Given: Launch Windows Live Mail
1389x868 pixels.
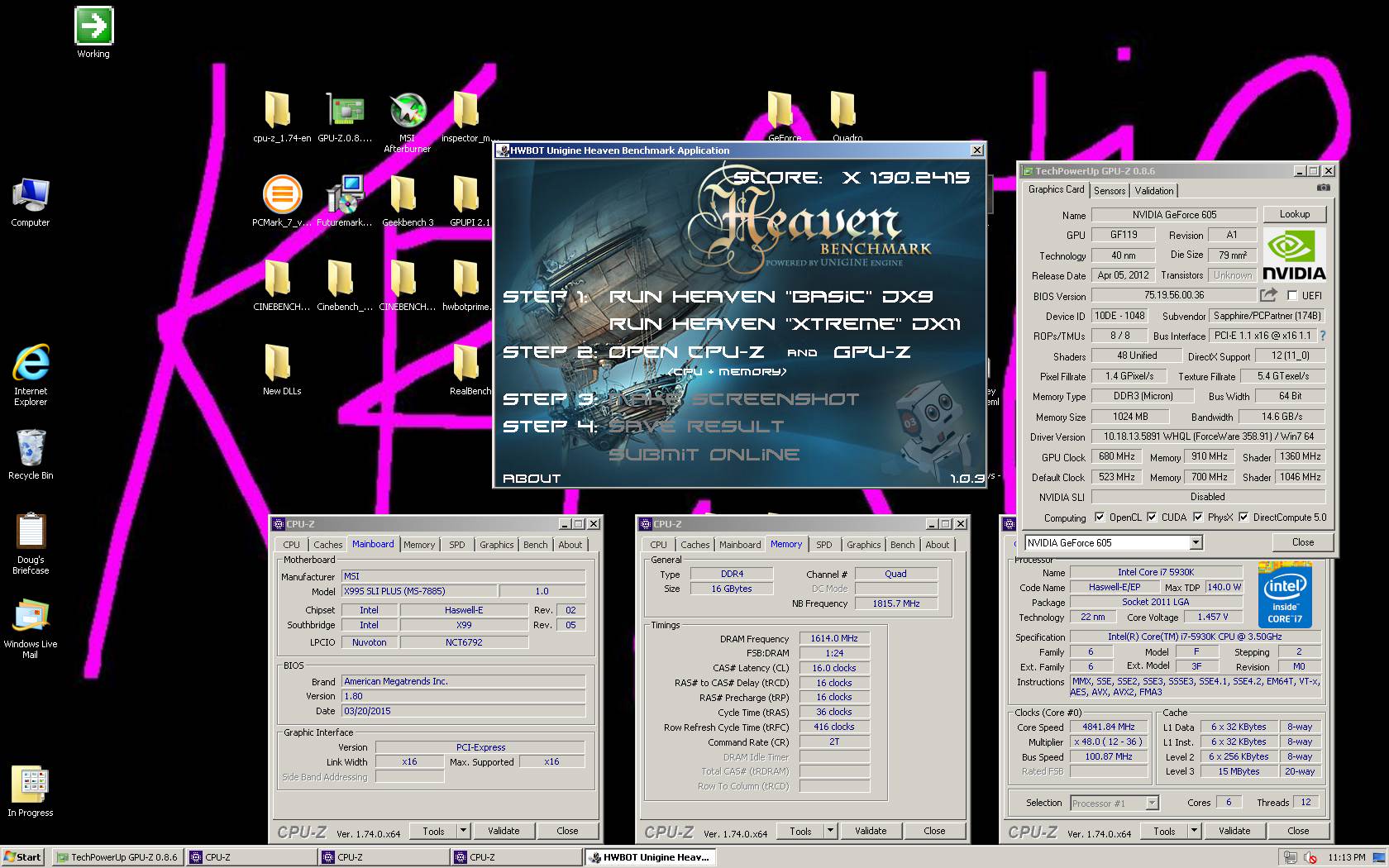Looking at the screenshot, I should coord(31,617).
